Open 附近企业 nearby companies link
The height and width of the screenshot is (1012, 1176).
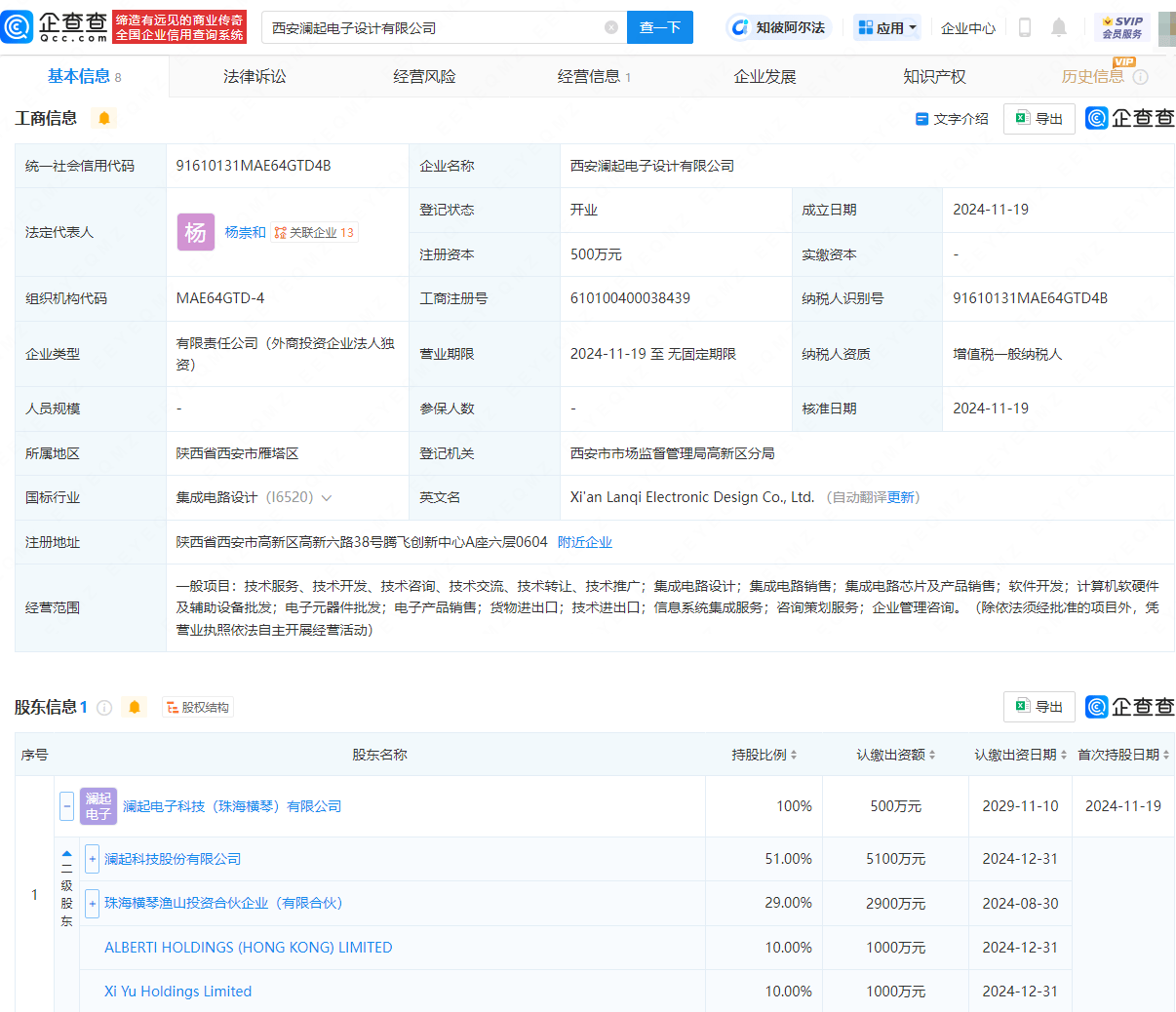(585, 542)
